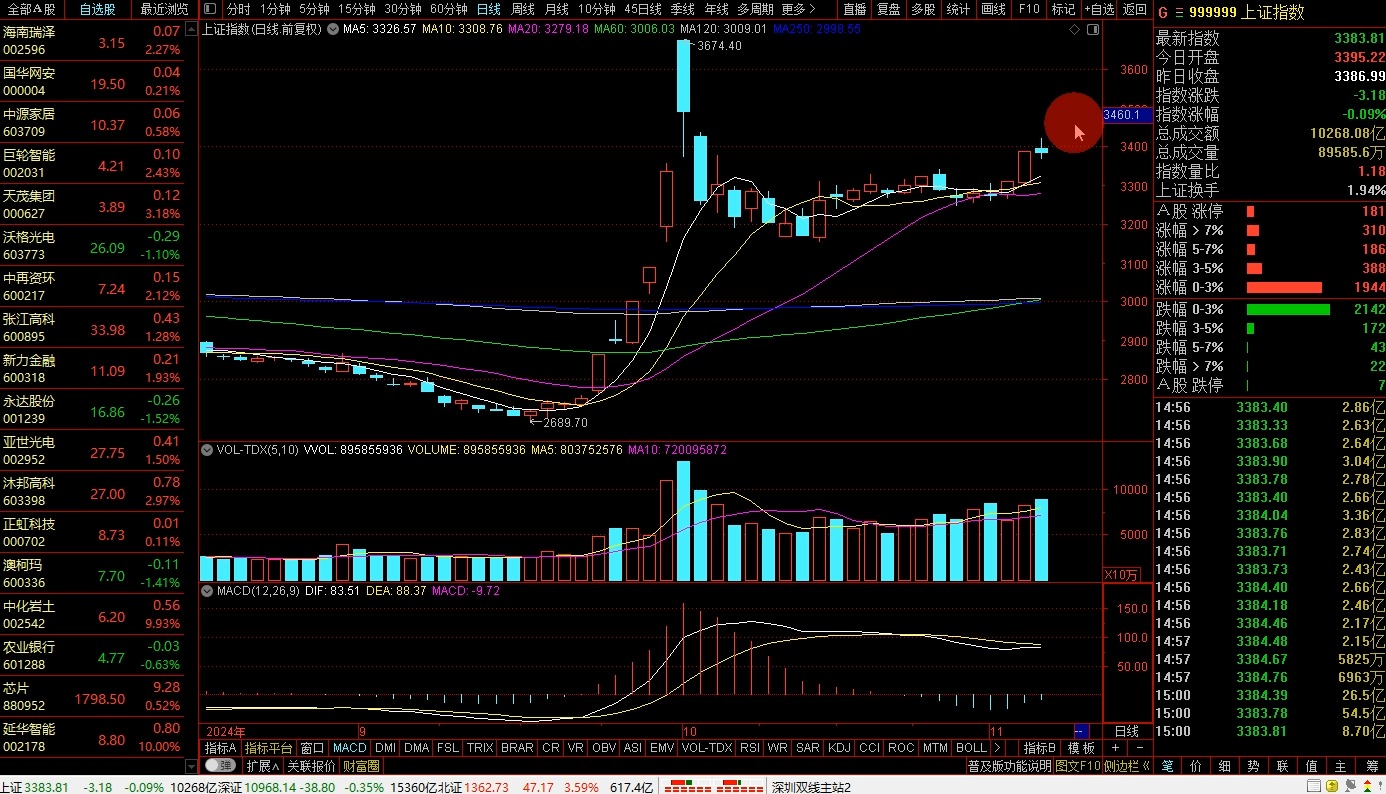Click the 普及版功能说明 link
Image resolution: width=1386 pixels, height=794 pixels.
coord(1010,766)
